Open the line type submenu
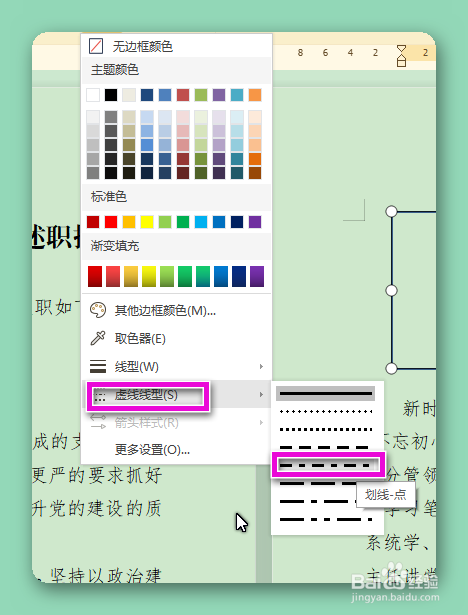Image resolution: width=468 pixels, height=615 pixels. click(x=176, y=367)
